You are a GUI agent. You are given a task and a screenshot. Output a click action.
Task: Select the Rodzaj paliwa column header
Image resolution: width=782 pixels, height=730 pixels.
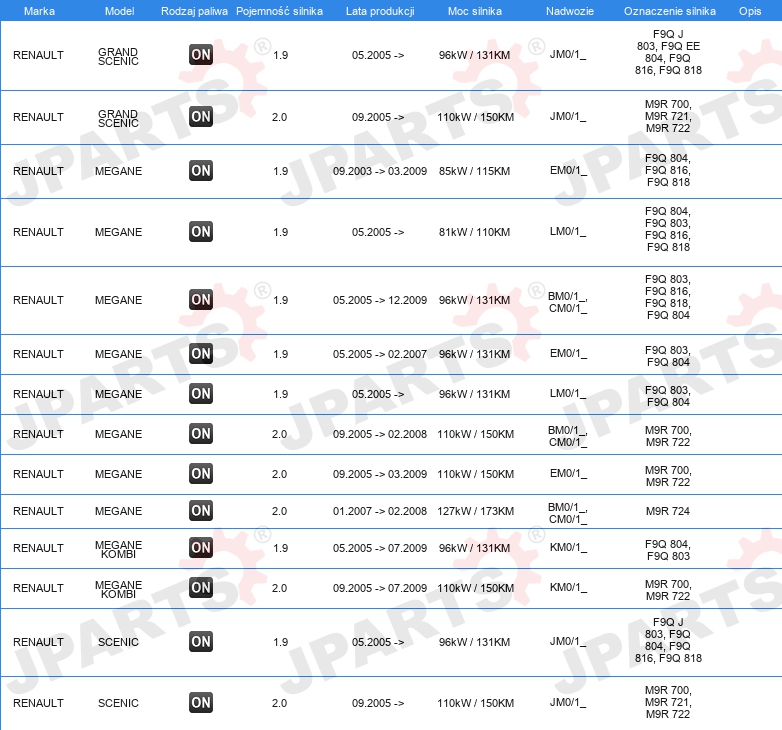coord(194,11)
